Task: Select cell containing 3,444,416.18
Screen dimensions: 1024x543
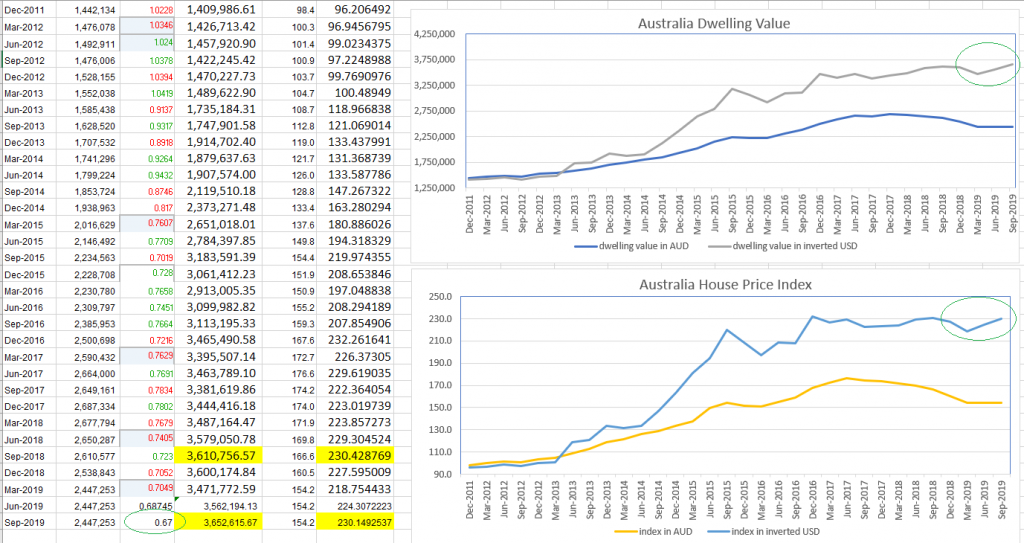Action: pyautogui.click(x=221, y=406)
